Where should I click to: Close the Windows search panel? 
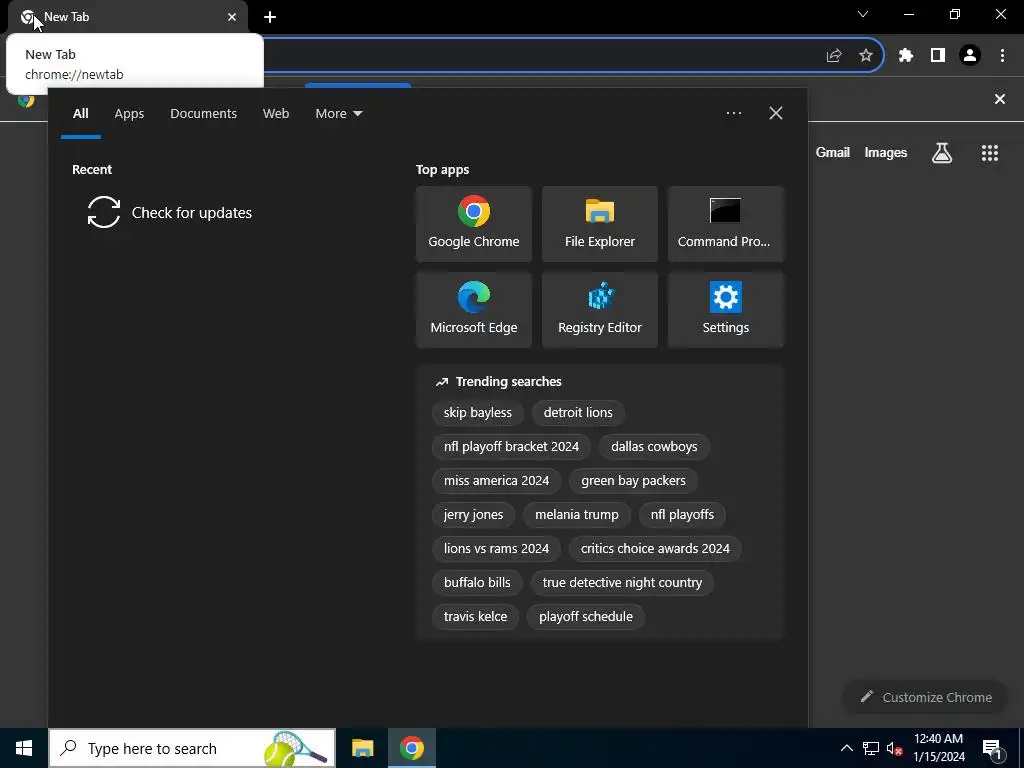[x=776, y=113]
